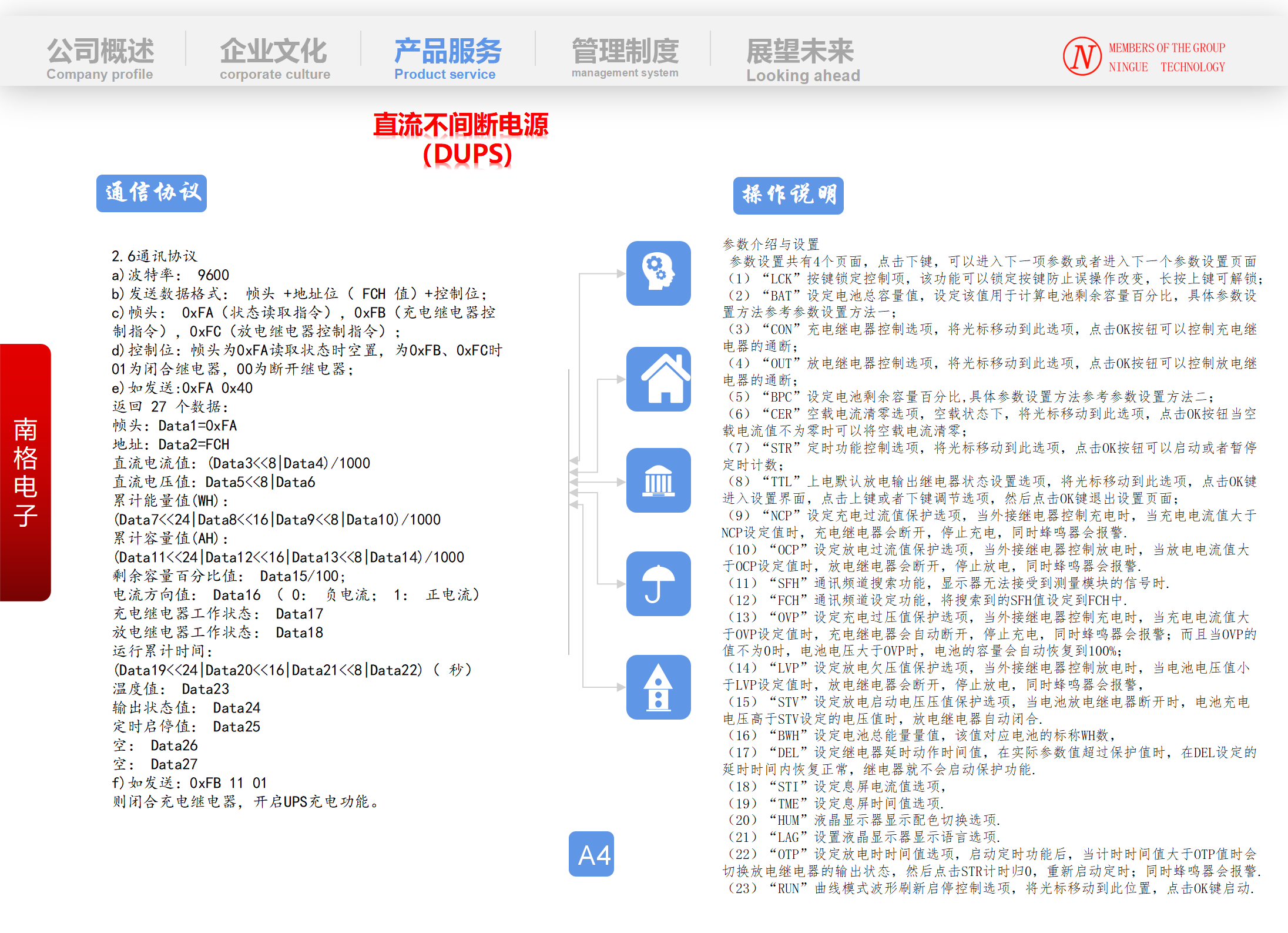1288x933 pixels.
Task: Click item (19) "TME" 设定息屏时间值
Action: tap(834, 803)
